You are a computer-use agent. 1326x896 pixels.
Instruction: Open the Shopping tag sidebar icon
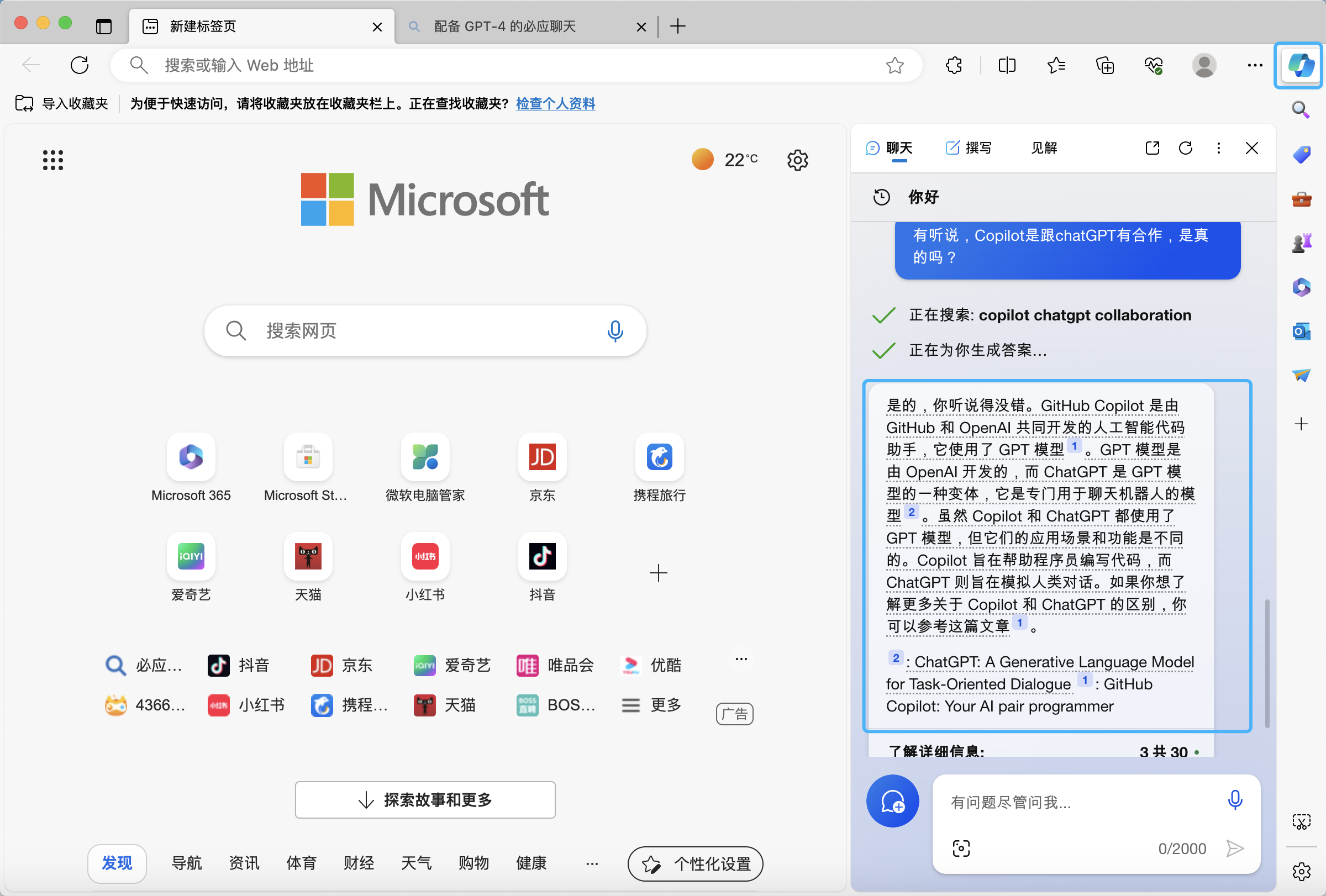(1301, 155)
